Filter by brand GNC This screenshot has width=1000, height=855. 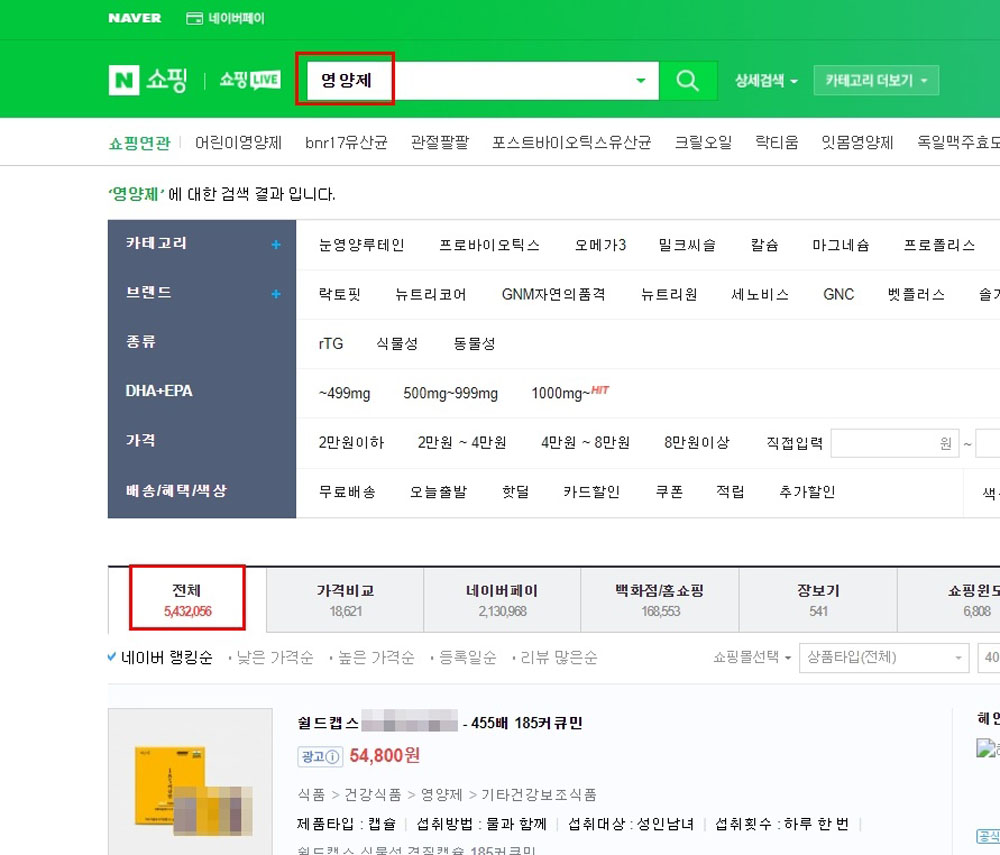pos(838,294)
